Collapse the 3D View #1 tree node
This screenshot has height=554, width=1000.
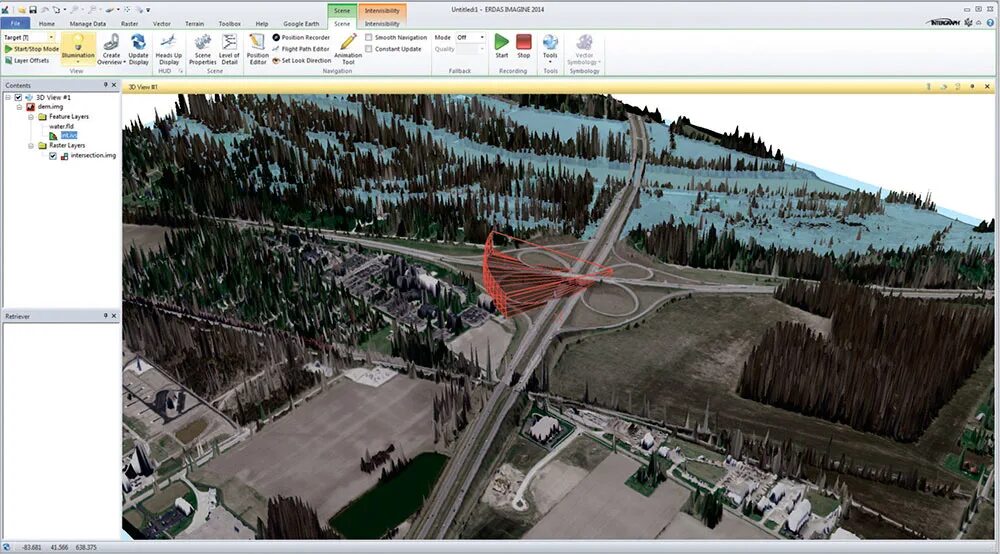pos(8,98)
